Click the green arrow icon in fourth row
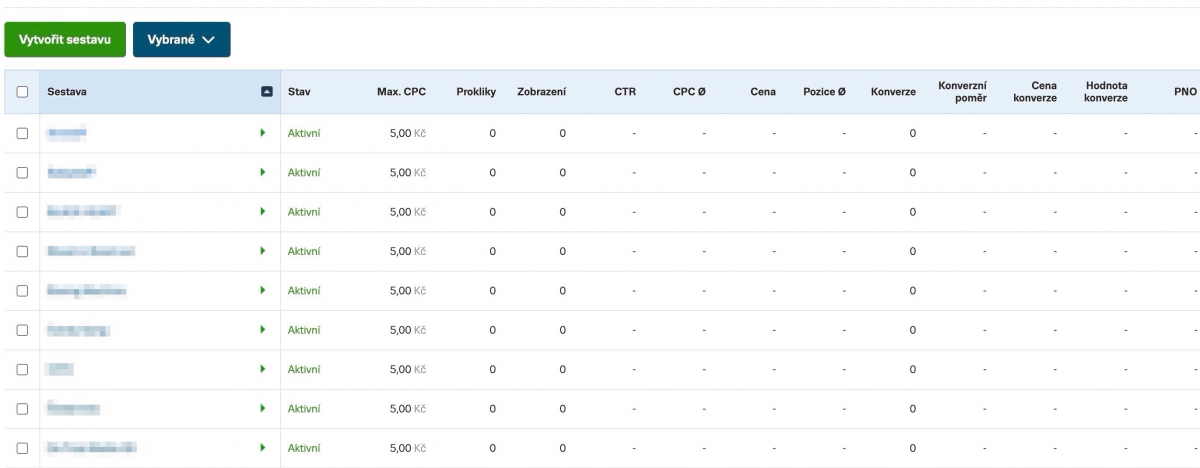The width and height of the screenshot is (1200, 468). point(262,251)
